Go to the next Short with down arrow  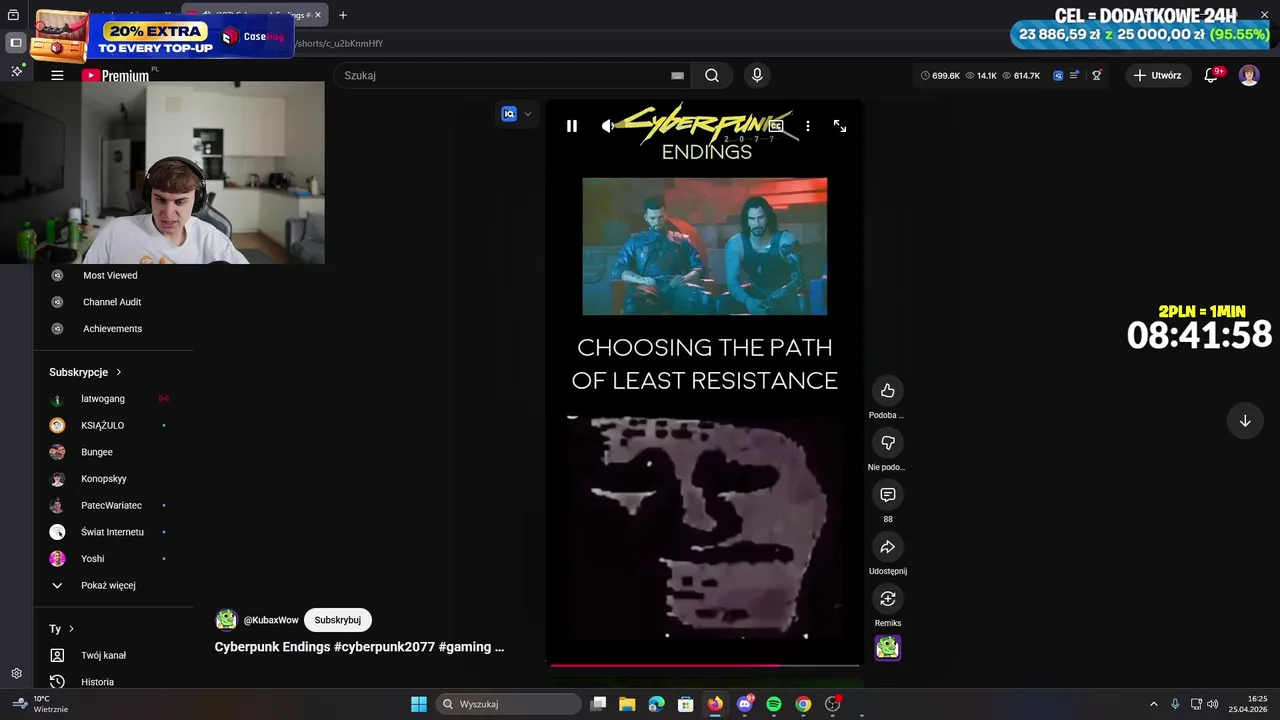1245,421
